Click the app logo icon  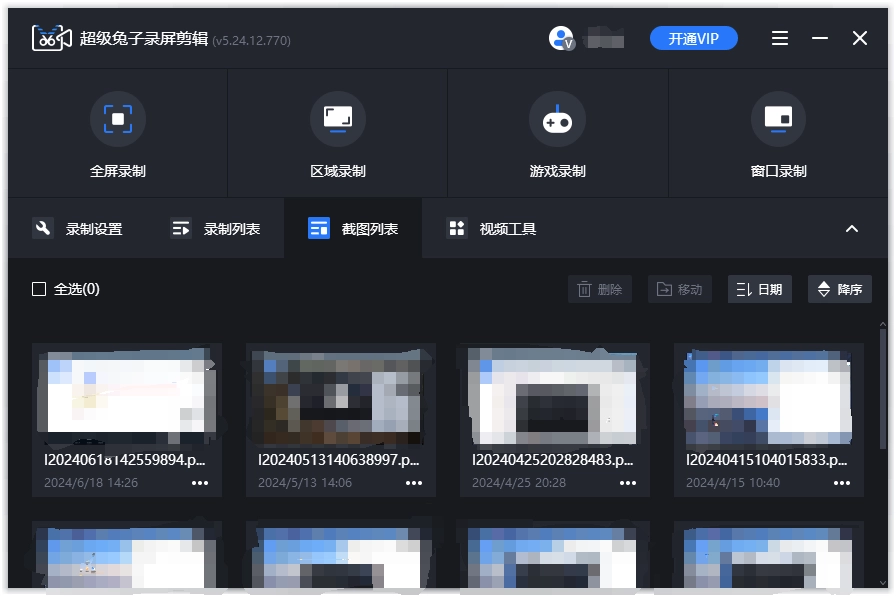[52, 38]
